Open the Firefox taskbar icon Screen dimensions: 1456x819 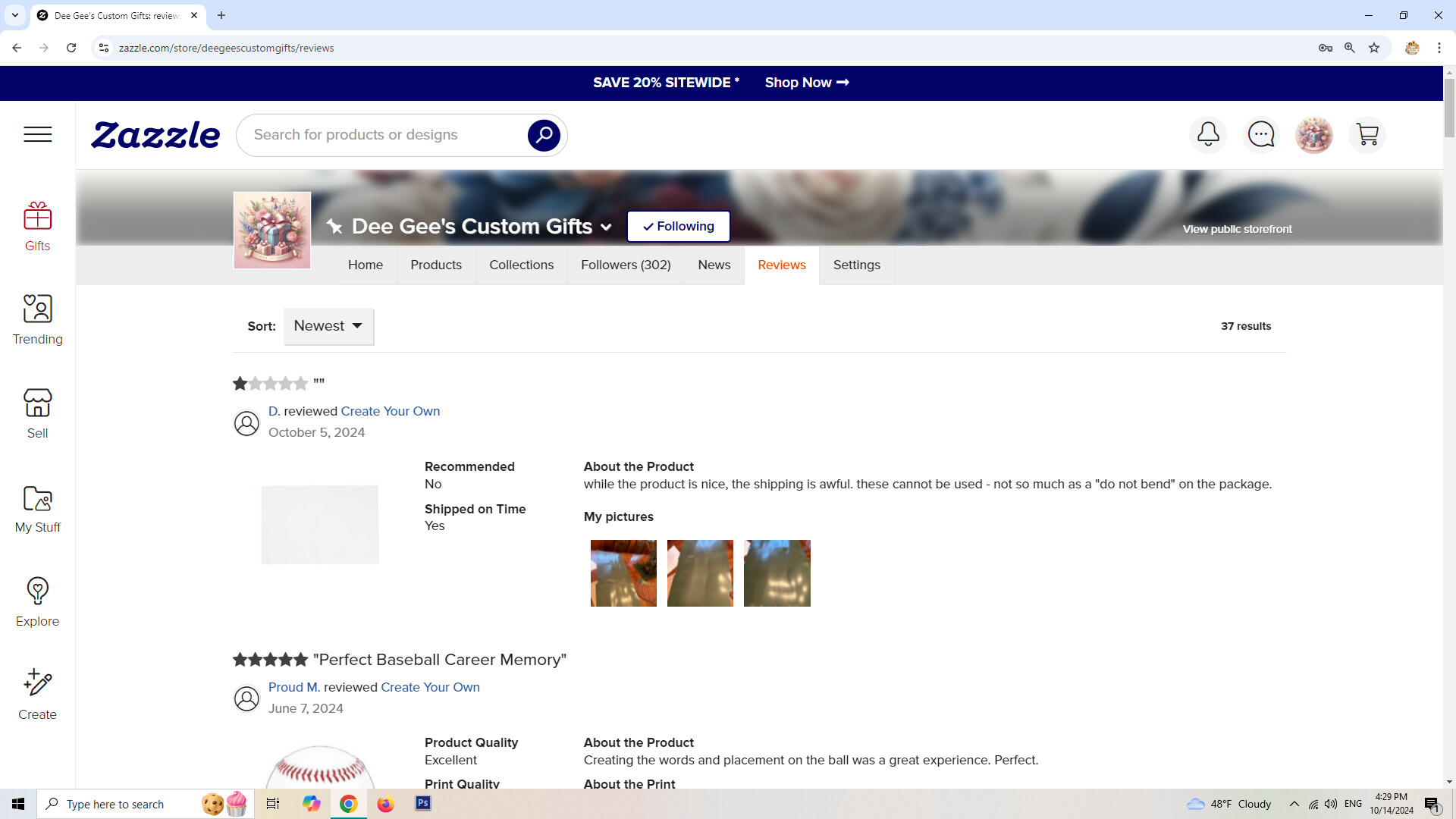click(386, 804)
